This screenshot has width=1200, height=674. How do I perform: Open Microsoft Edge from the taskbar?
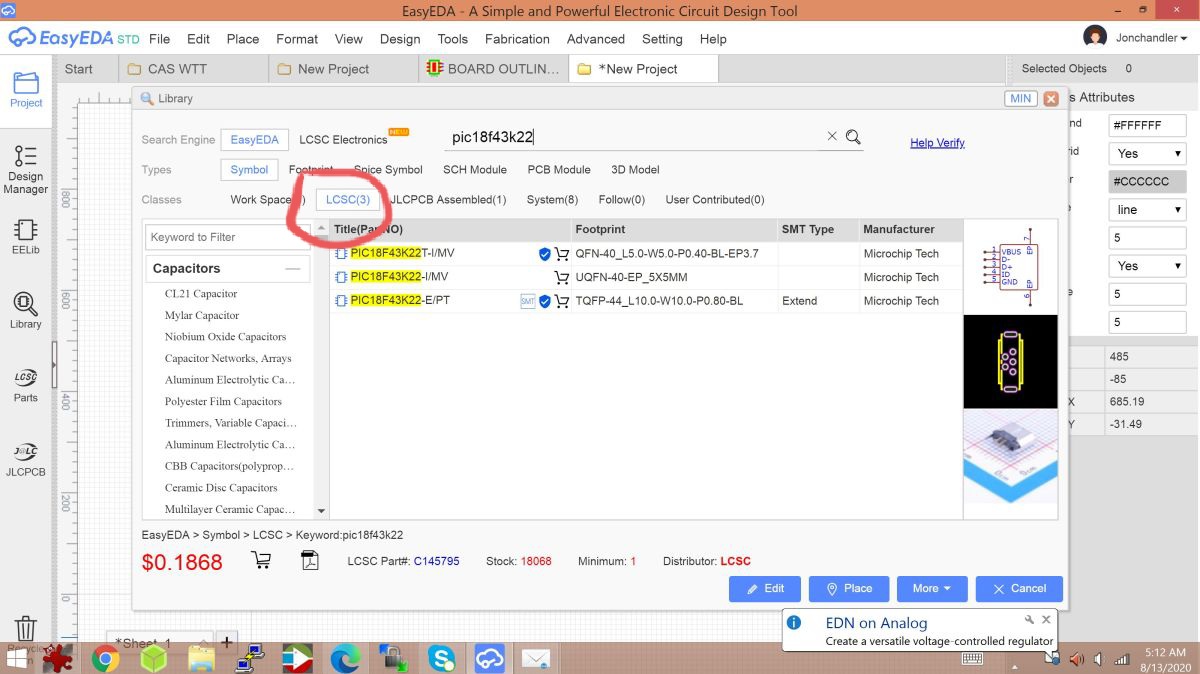pos(345,658)
